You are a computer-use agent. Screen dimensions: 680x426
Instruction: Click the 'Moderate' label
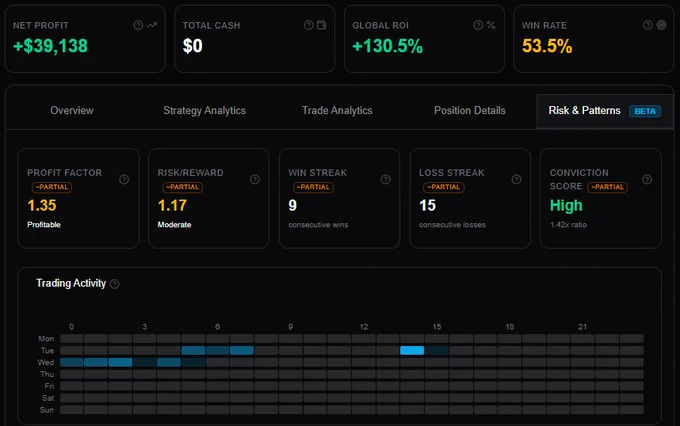174,225
